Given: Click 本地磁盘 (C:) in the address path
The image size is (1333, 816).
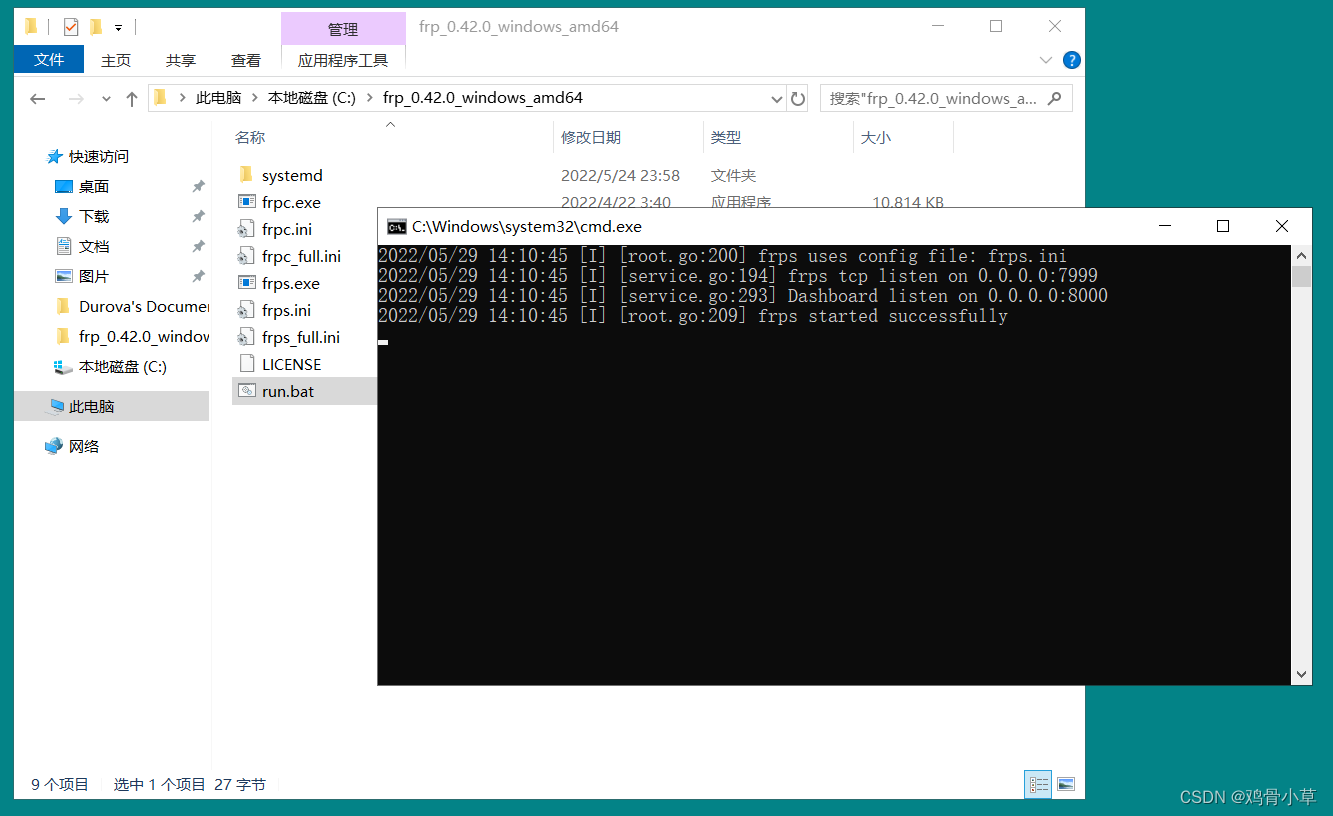Looking at the screenshot, I should pyautogui.click(x=312, y=98).
